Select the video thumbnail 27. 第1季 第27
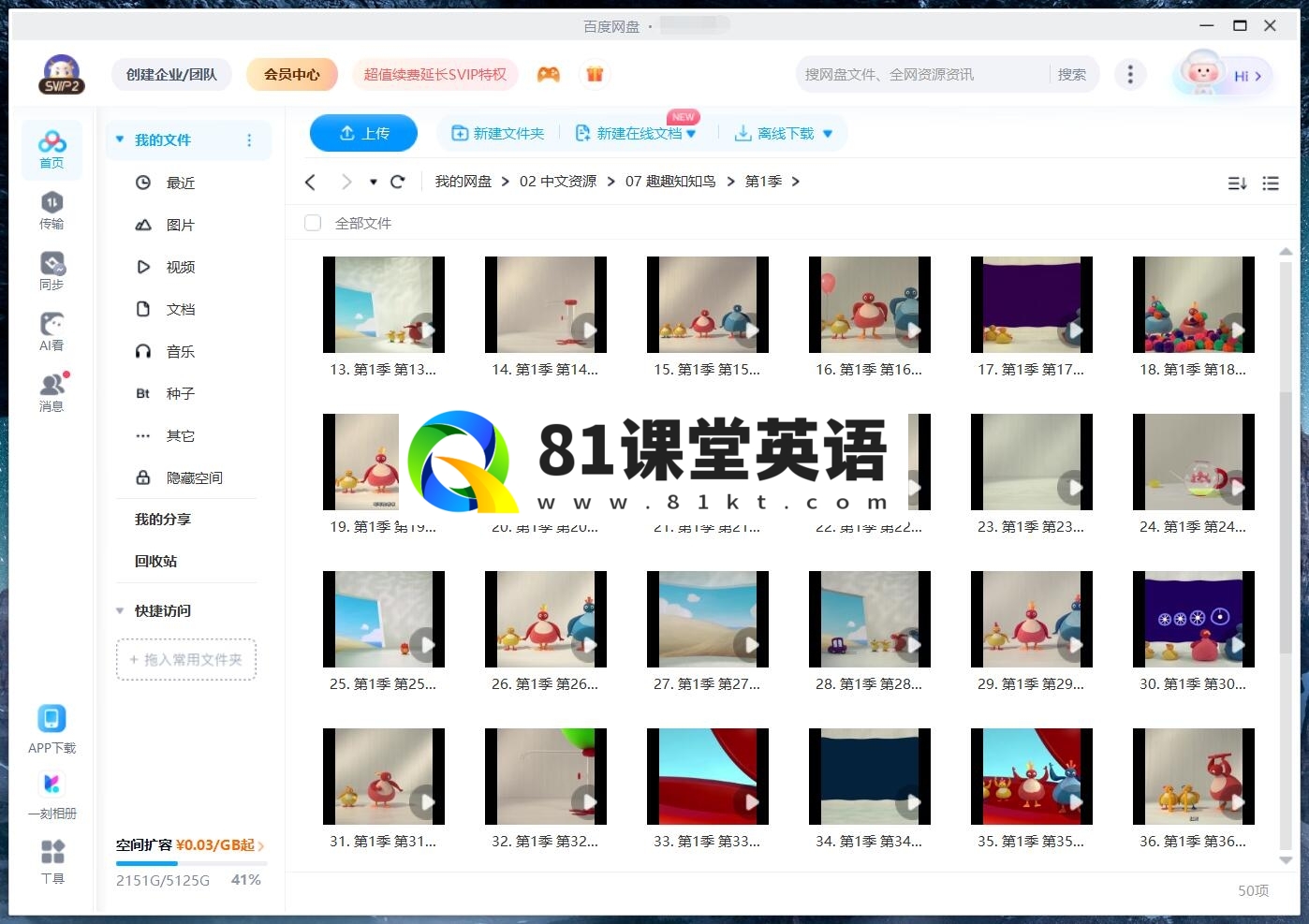 click(x=708, y=619)
